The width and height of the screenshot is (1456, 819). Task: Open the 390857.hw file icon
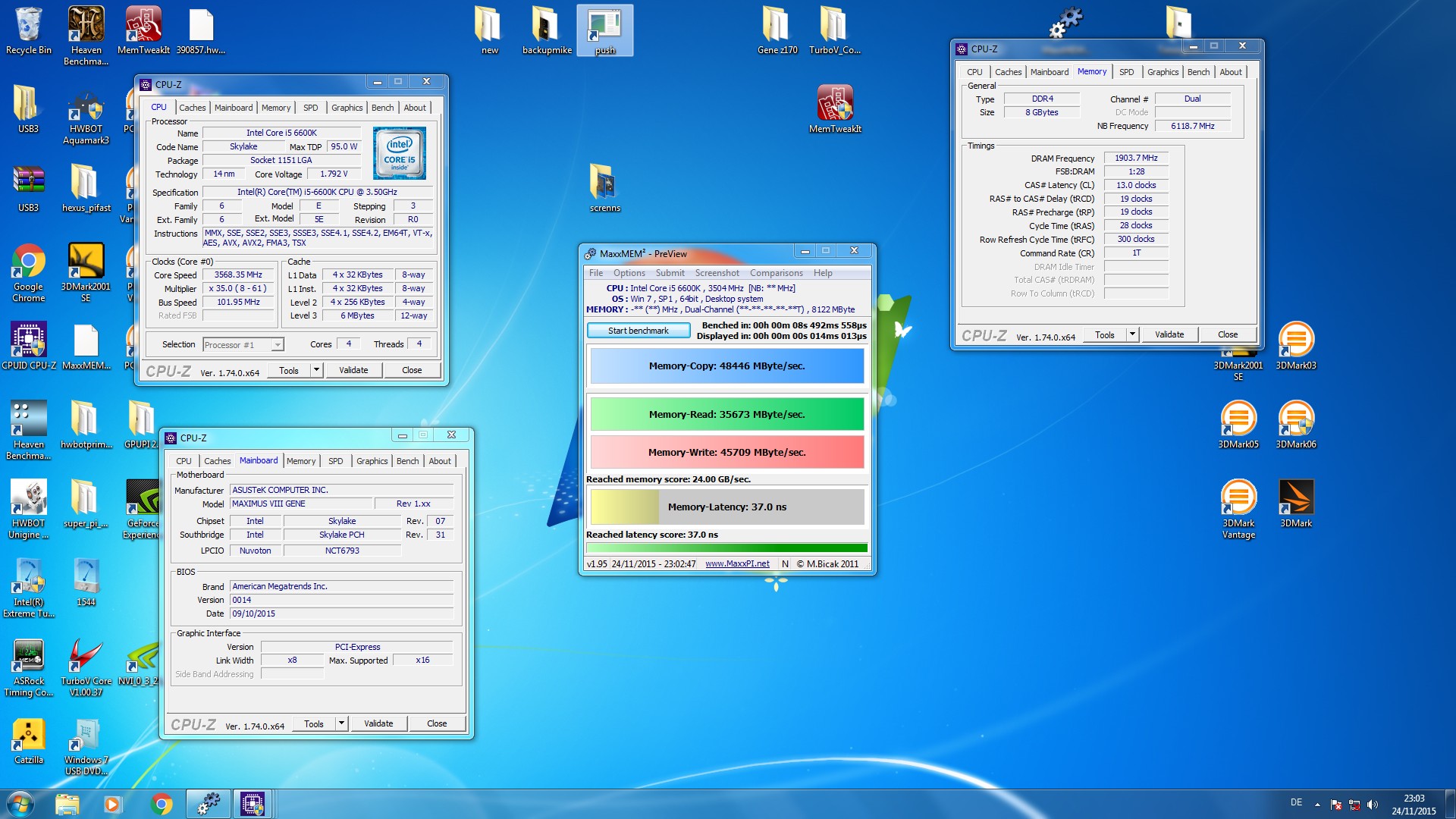tap(201, 30)
